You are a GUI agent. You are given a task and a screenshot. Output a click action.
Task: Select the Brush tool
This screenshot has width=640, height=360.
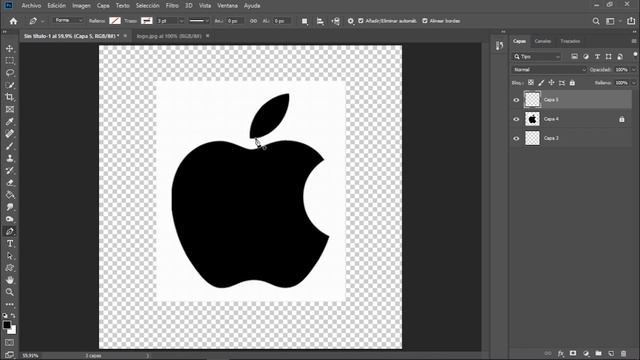pyautogui.click(x=10, y=146)
